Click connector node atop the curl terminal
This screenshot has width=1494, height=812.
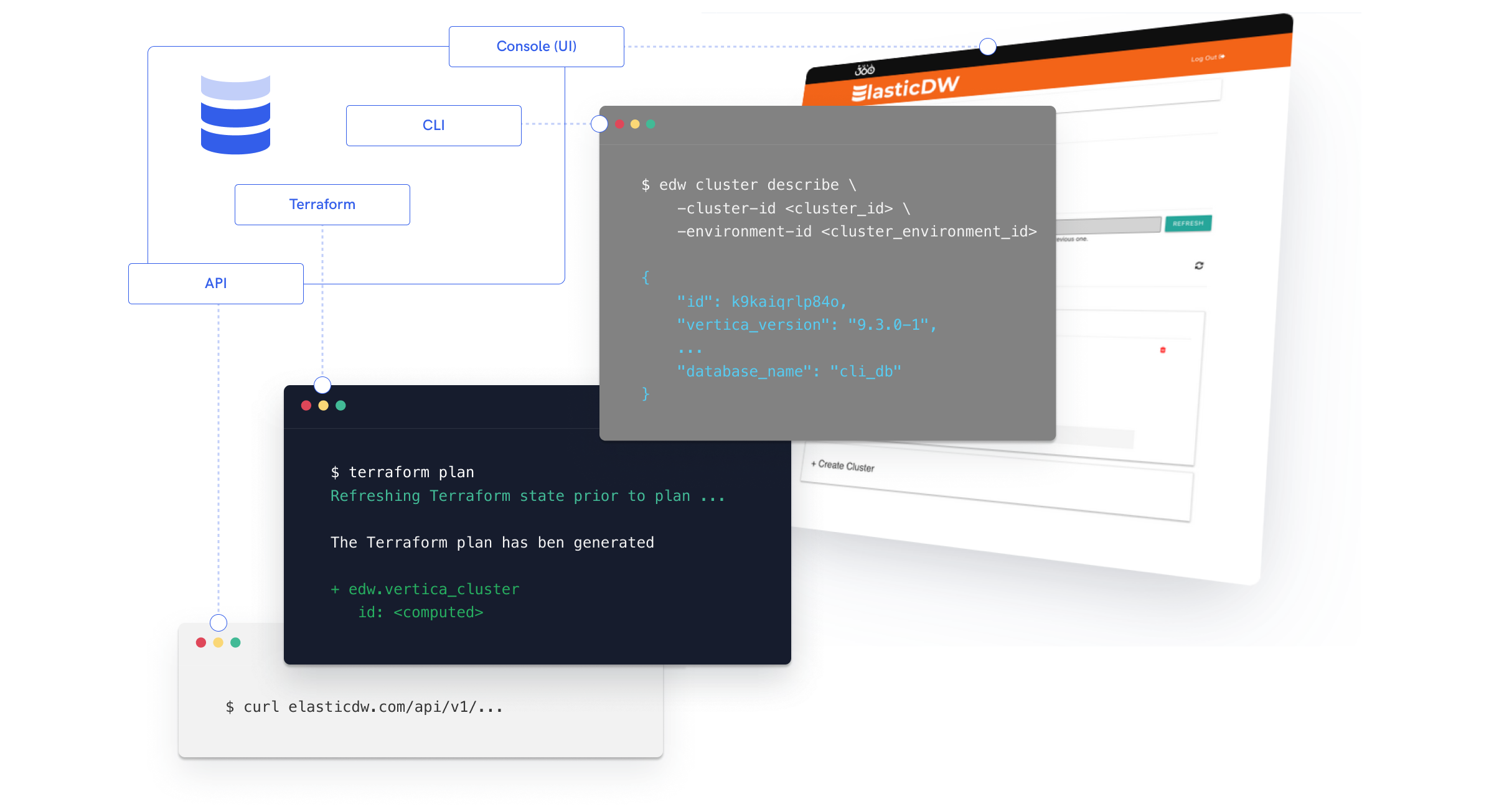[218, 623]
